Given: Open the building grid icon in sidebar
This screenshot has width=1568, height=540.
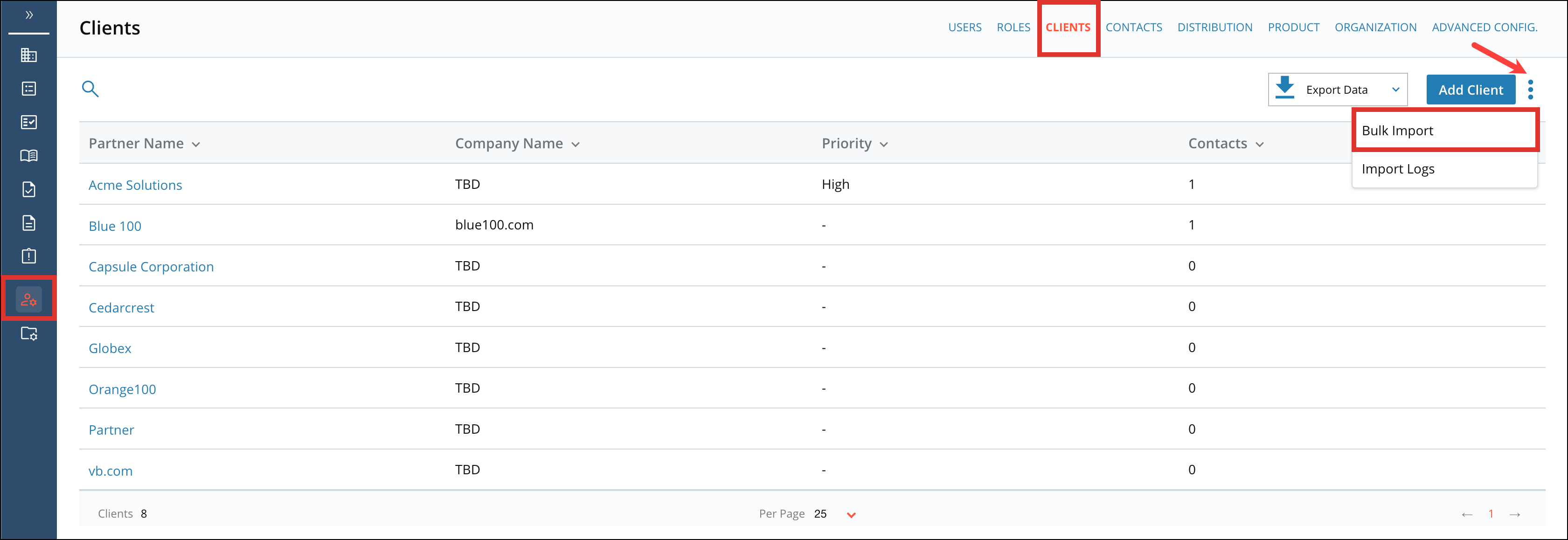Looking at the screenshot, I should pyautogui.click(x=28, y=55).
